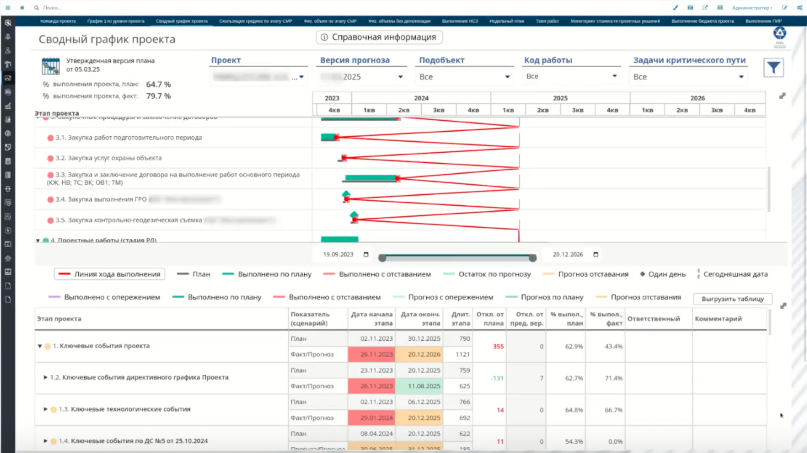Collapse '1. Ключевые события проекта' row
This screenshot has width=807, height=453.
pyautogui.click(x=40, y=346)
